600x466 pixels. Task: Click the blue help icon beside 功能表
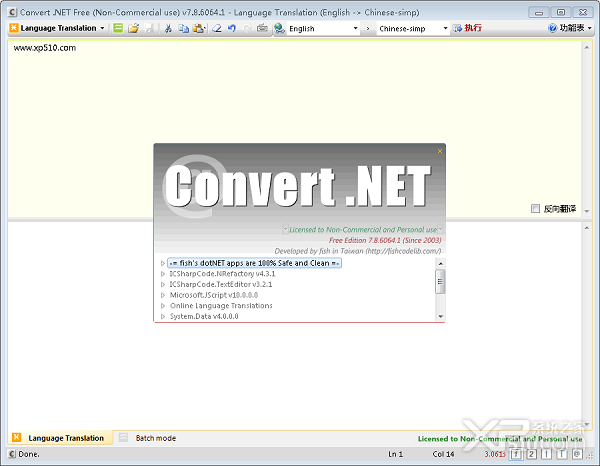coord(553,28)
